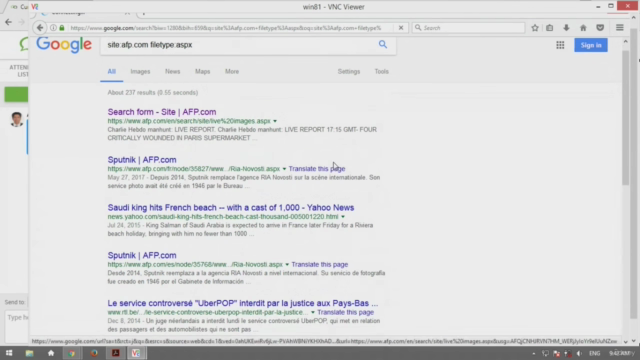The image size is (640, 360).
Task: Click the Firefox back arrow button
Action: pyautogui.click(x=40, y=28)
